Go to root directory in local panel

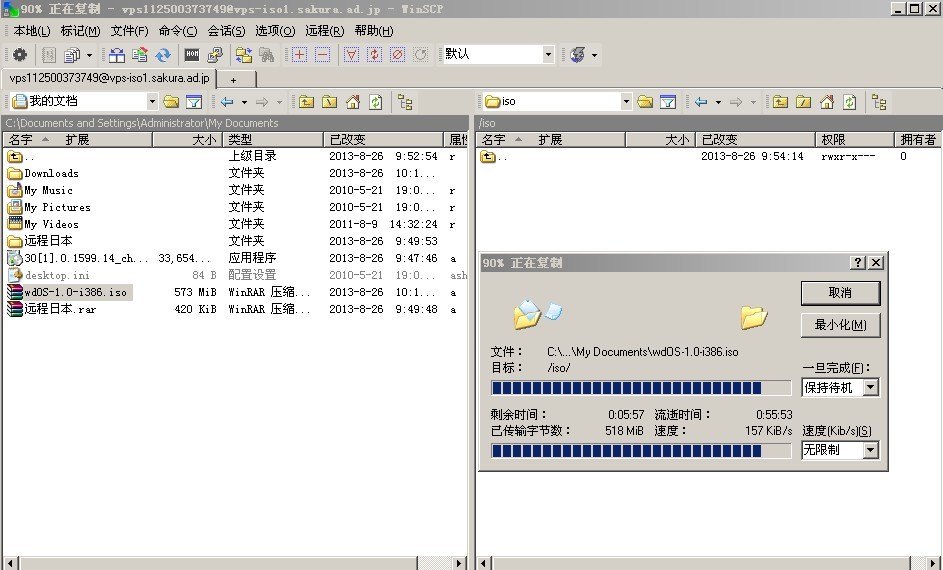coord(330,102)
